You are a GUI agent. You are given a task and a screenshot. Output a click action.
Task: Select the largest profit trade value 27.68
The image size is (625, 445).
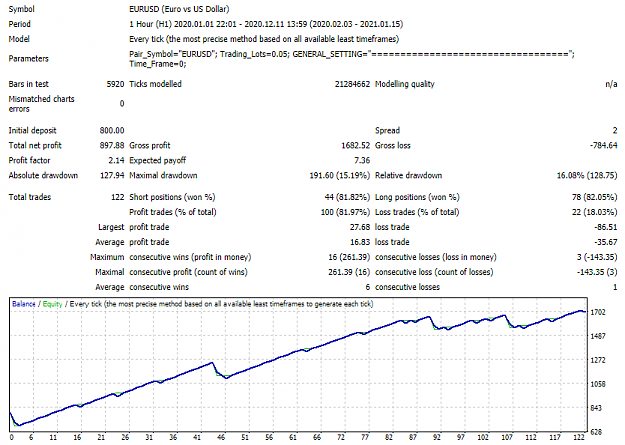click(x=360, y=227)
